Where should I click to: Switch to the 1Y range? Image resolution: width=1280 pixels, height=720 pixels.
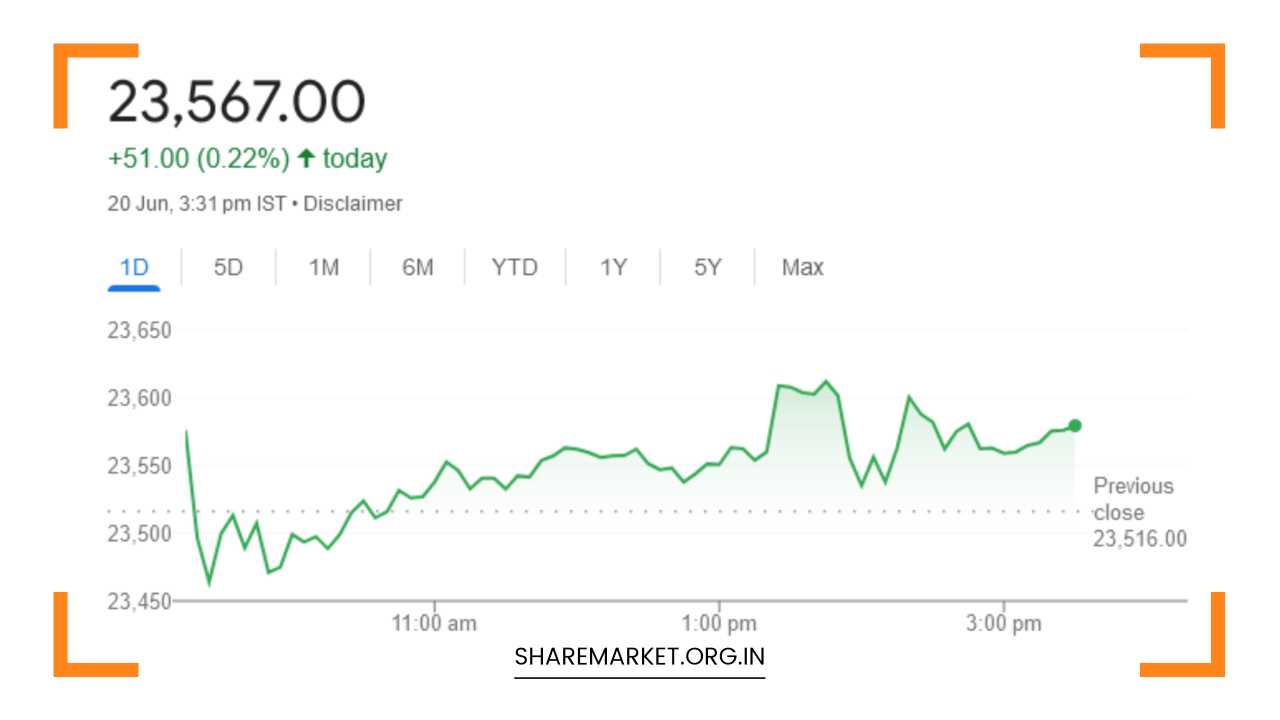click(614, 267)
